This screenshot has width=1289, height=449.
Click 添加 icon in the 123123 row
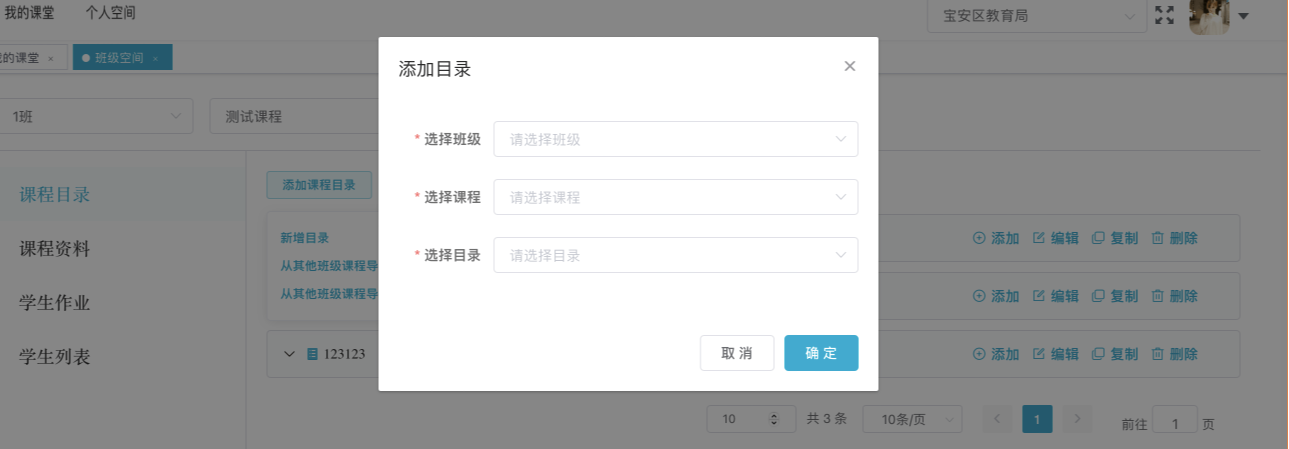tap(978, 354)
